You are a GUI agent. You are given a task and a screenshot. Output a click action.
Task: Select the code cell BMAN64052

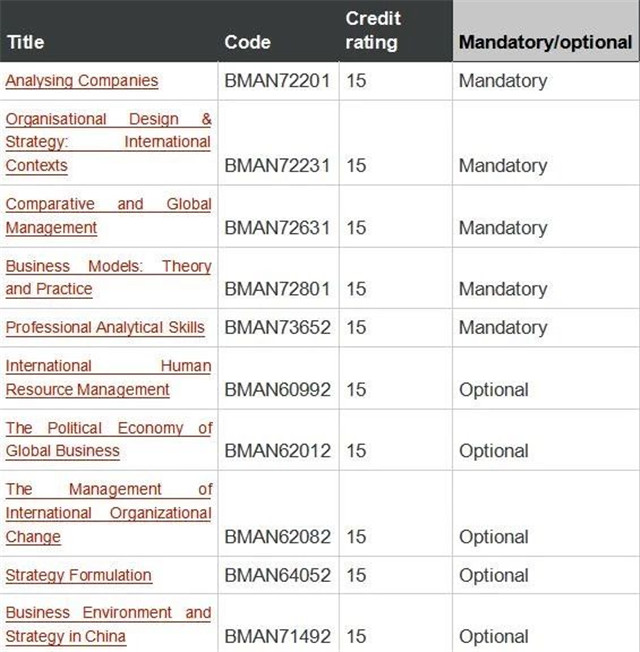[x=277, y=575]
